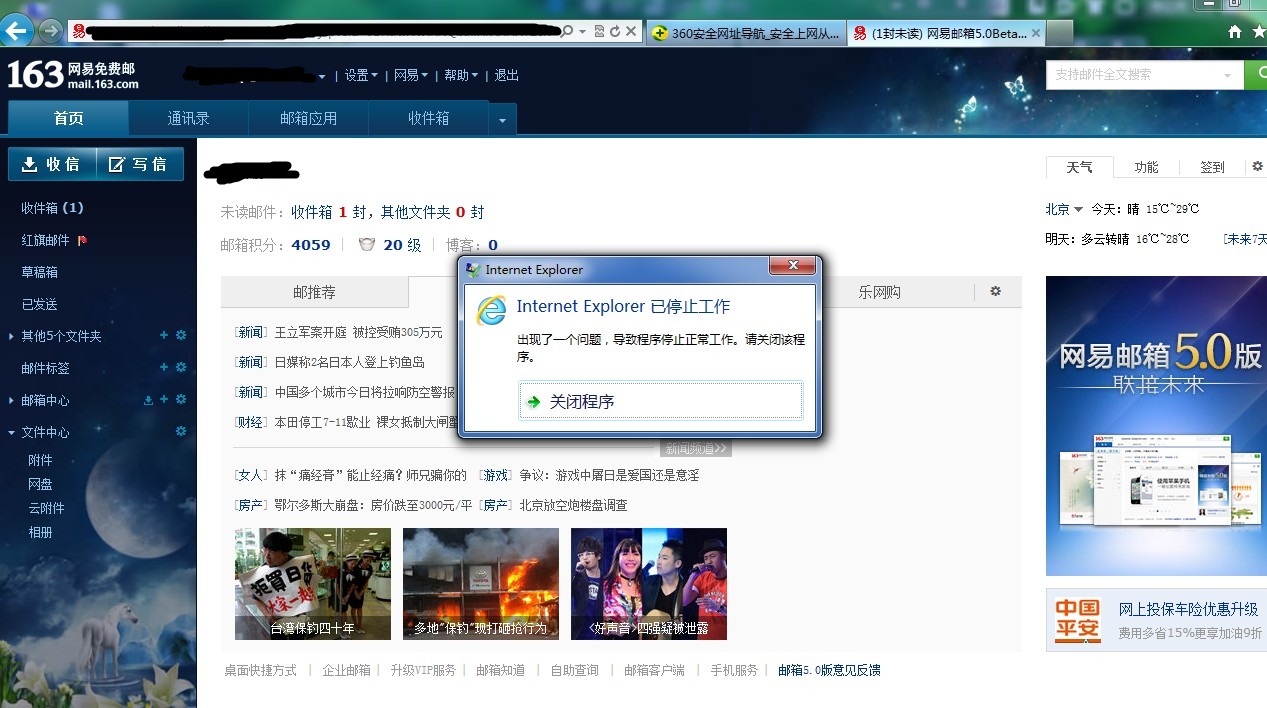Click the 邮箱5.0版意见反馈 link

point(829,670)
